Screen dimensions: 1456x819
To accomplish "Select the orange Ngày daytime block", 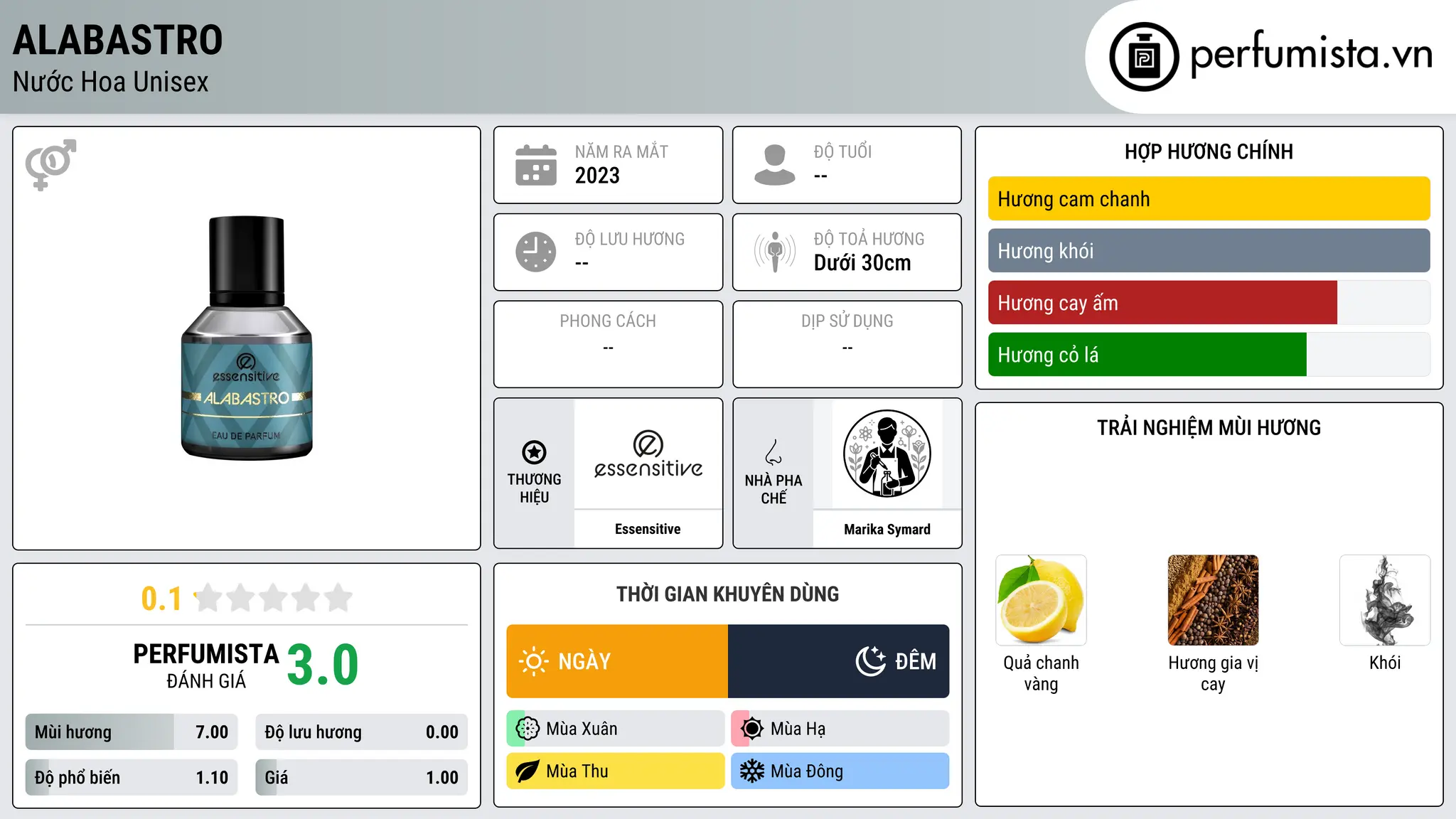I will click(x=617, y=661).
